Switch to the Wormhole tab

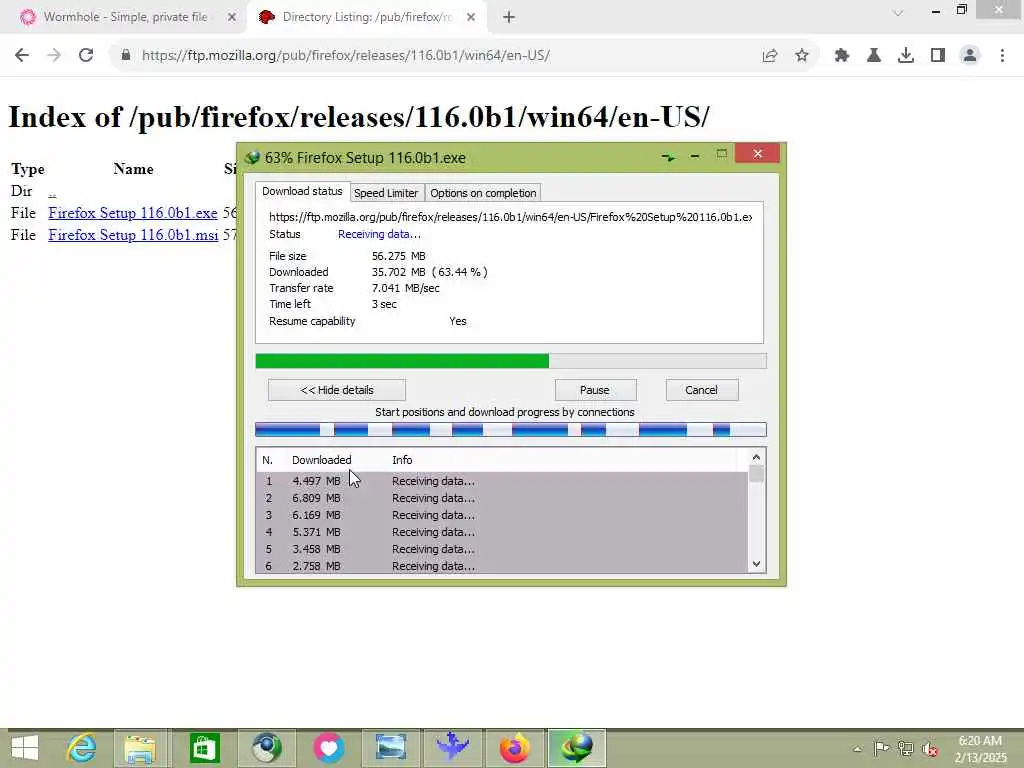125,18
